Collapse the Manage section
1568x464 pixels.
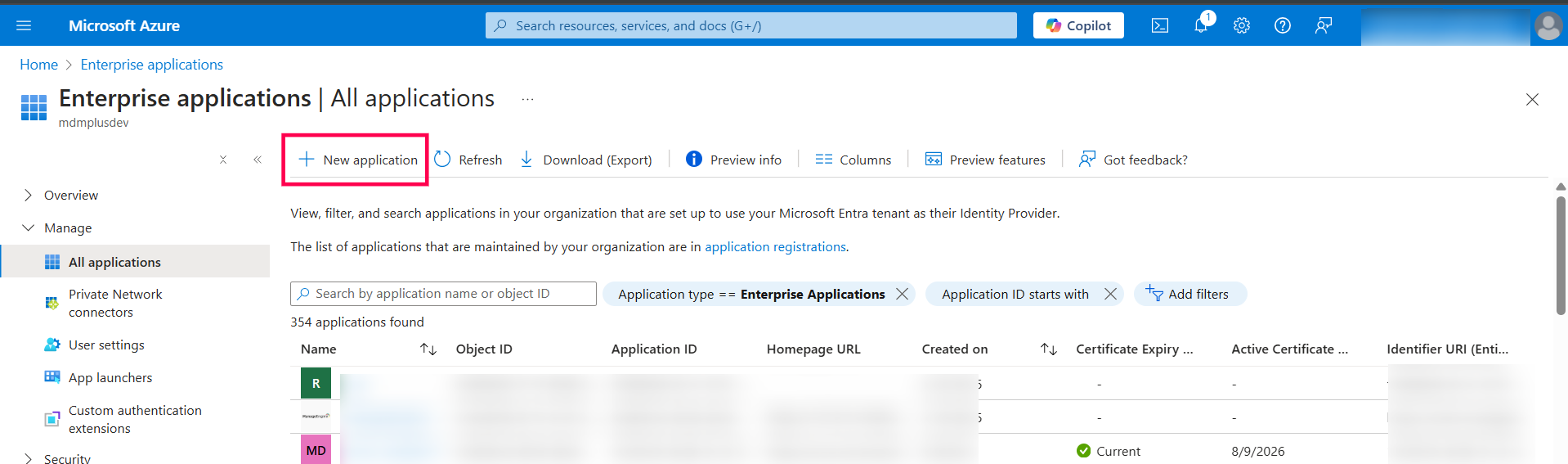point(29,227)
